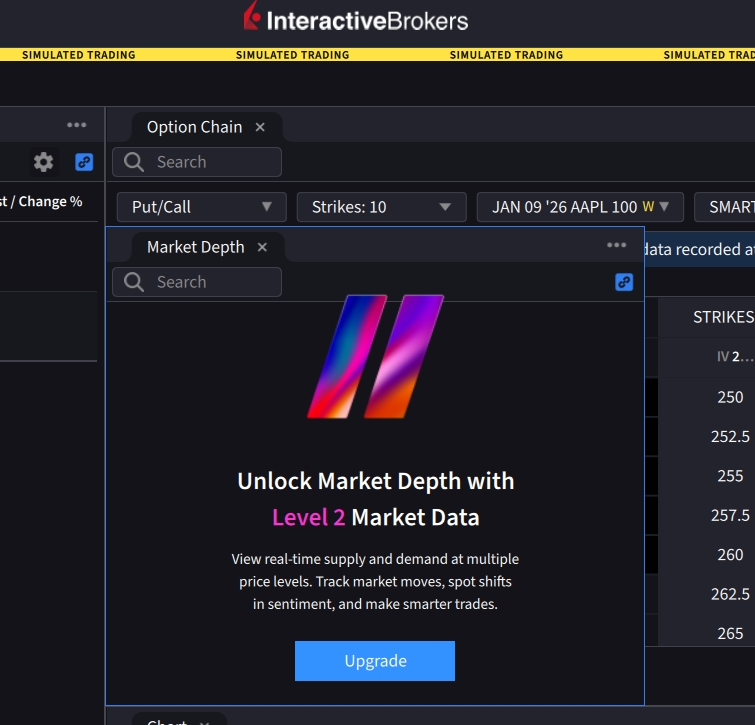Open the Strikes: 10 dropdown
Screen dimensions: 755x725
coord(381,207)
